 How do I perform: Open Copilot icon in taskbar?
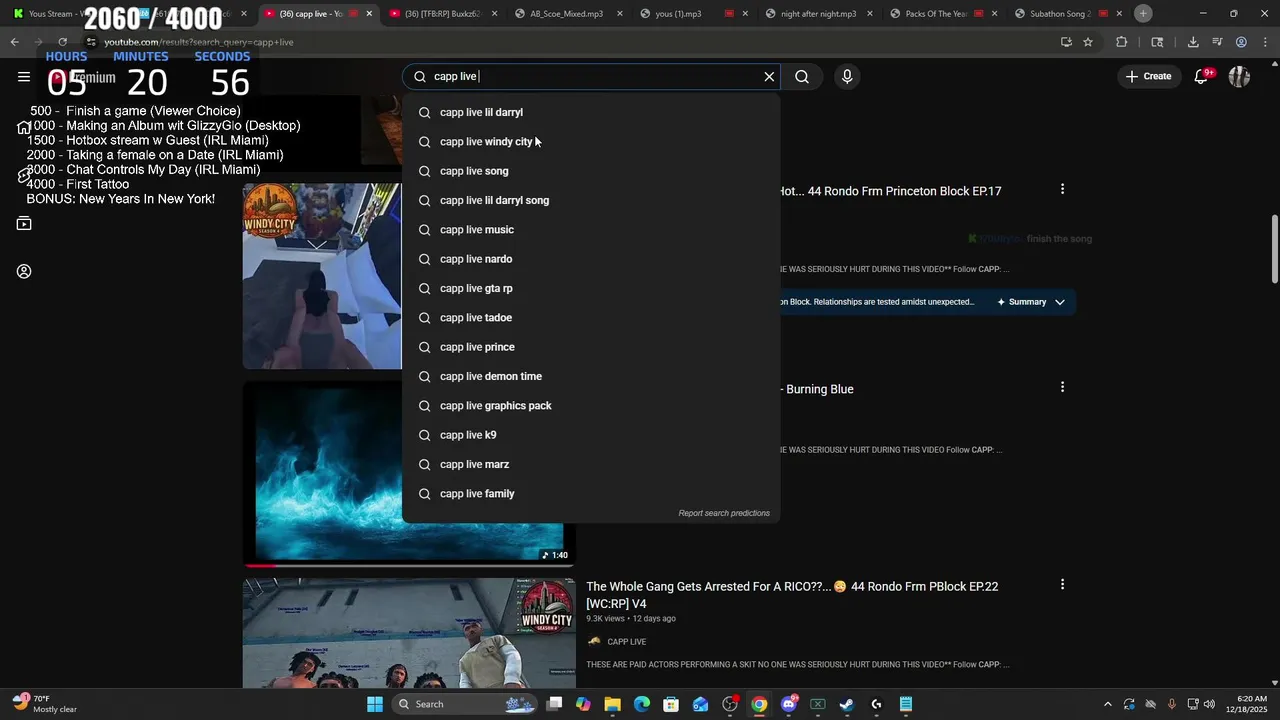click(583, 704)
